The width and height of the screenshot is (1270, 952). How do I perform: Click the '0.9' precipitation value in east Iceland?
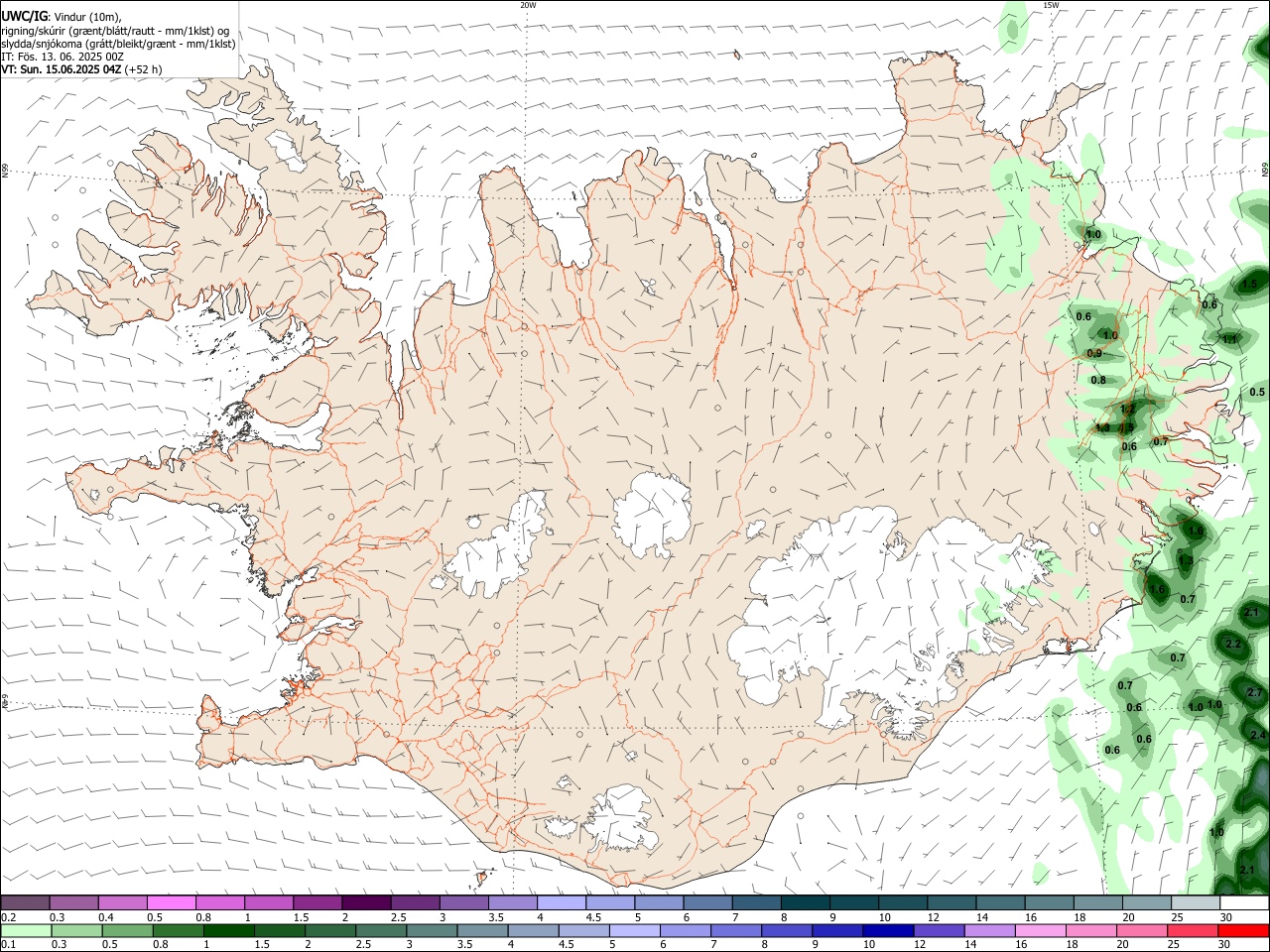point(1094,353)
